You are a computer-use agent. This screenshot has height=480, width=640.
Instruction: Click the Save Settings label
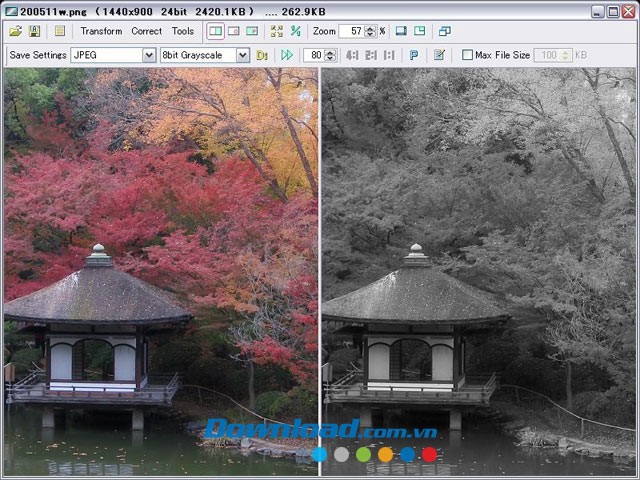click(x=38, y=55)
